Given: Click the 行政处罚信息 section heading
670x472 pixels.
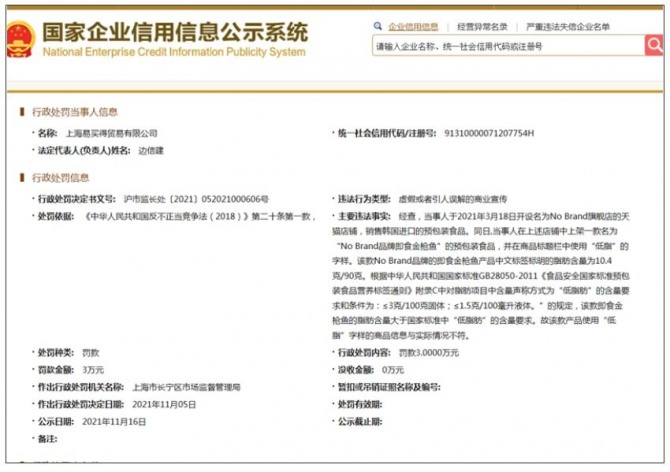Looking at the screenshot, I should (x=60, y=178).
